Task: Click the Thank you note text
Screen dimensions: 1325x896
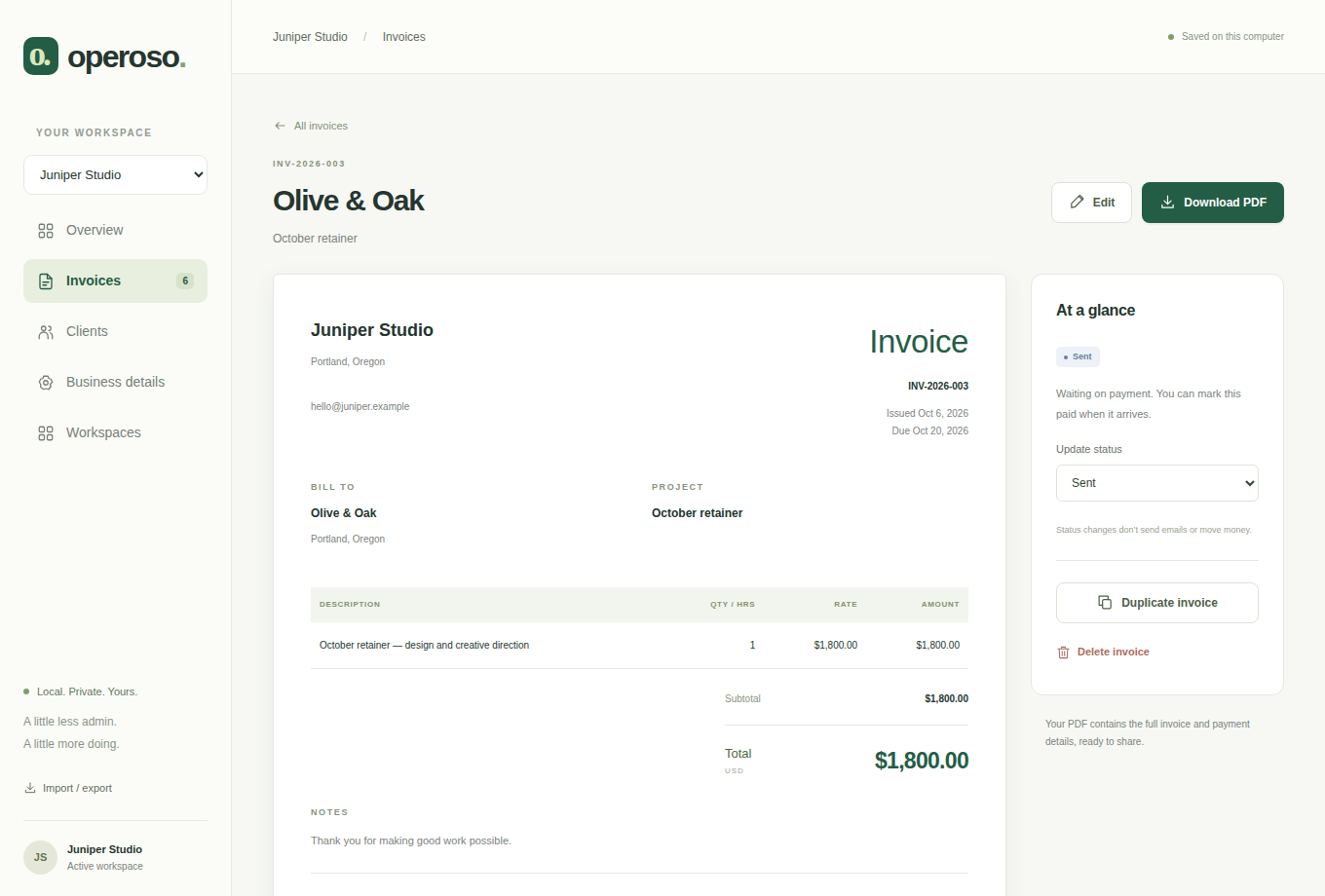Action: (411, 840)
